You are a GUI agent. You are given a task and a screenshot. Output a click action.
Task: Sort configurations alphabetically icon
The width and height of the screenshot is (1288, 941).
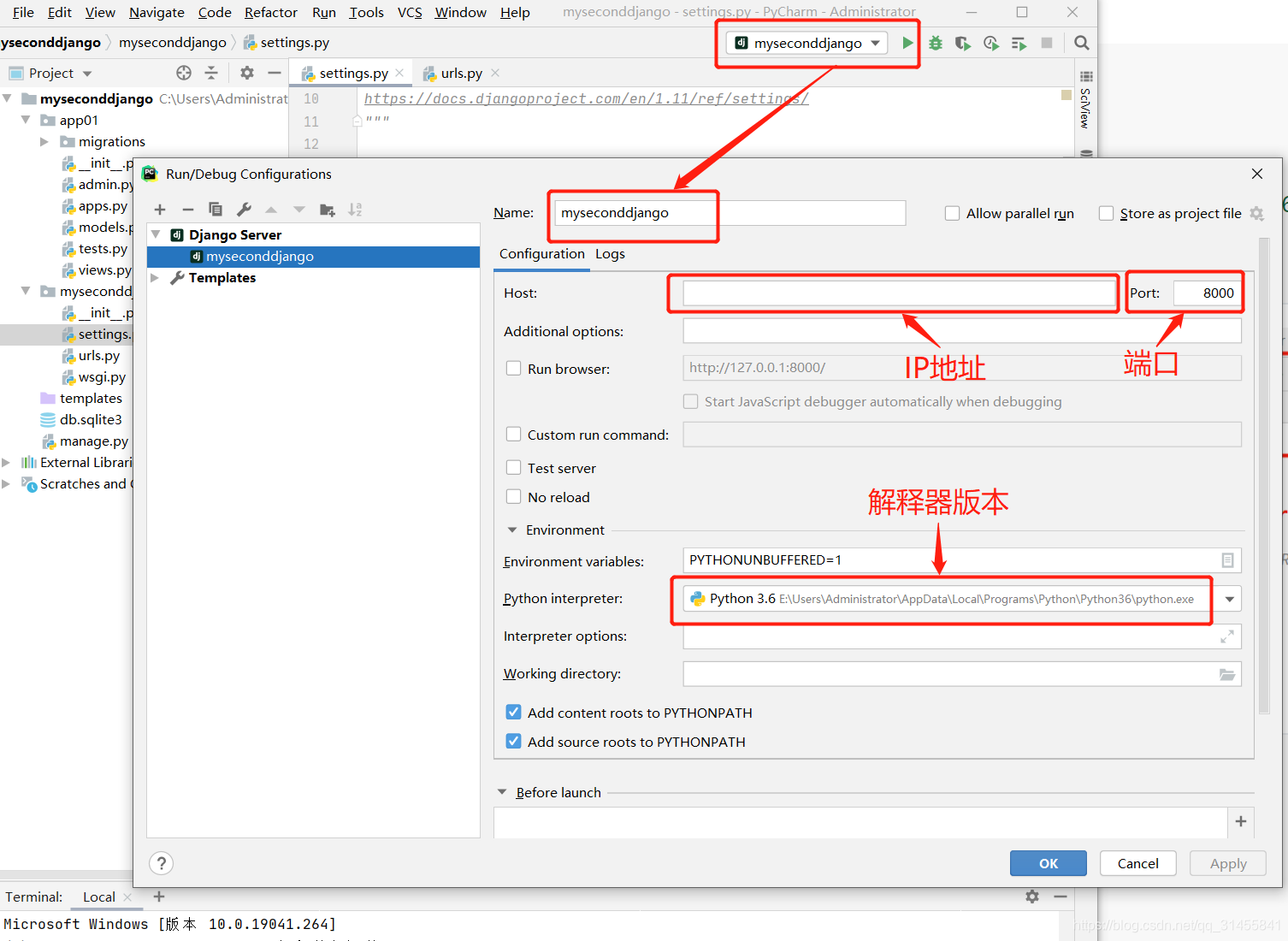[356, 210]
